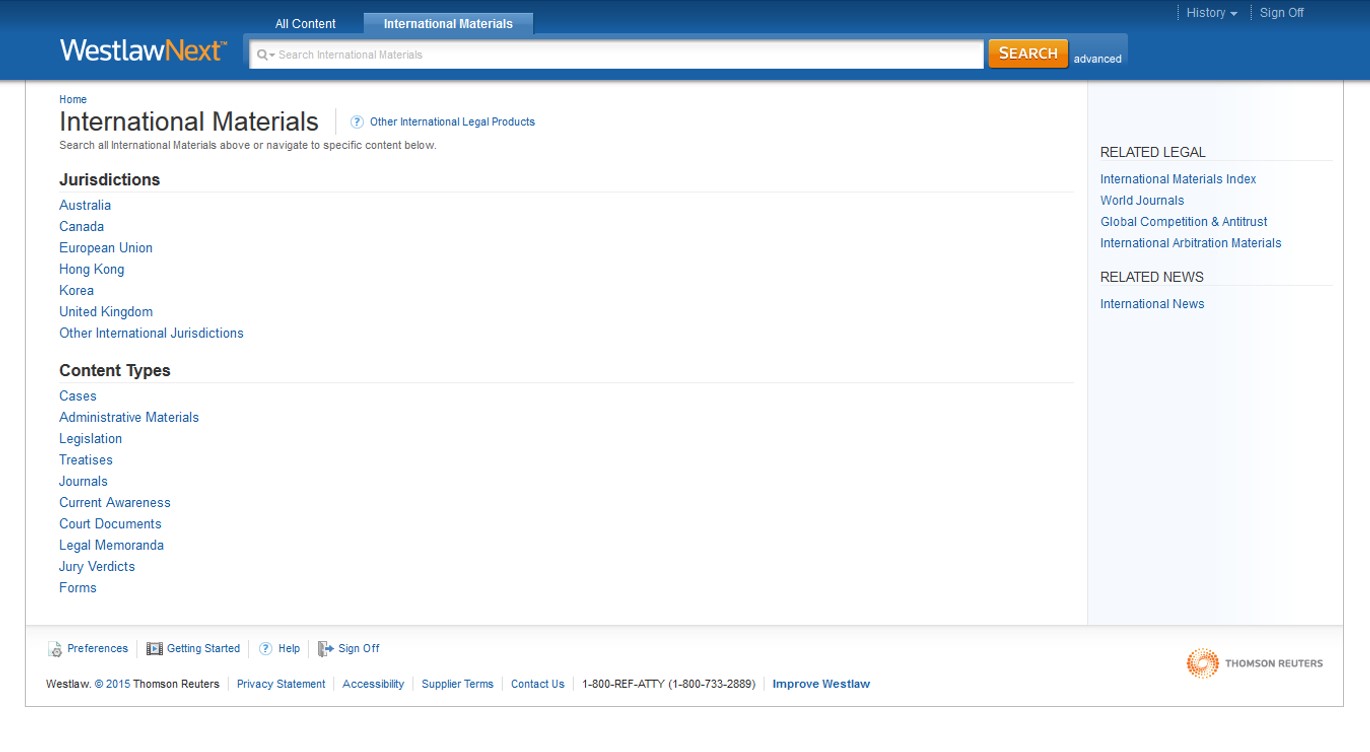
Task: Click the International Materials page heading
Action: click(x=189, y=122)
